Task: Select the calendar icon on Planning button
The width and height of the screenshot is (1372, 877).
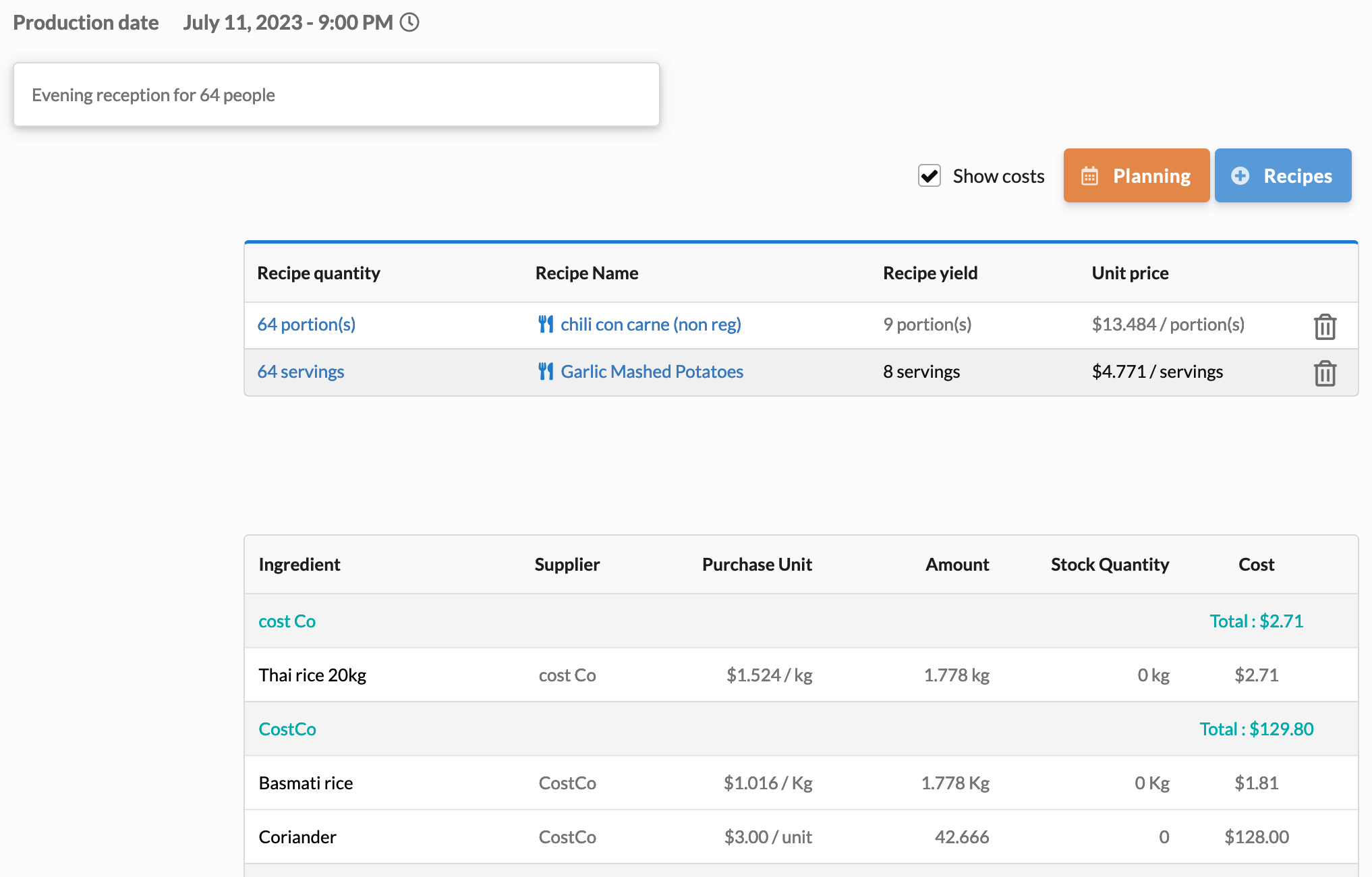Action: [x=1091, y=175]
